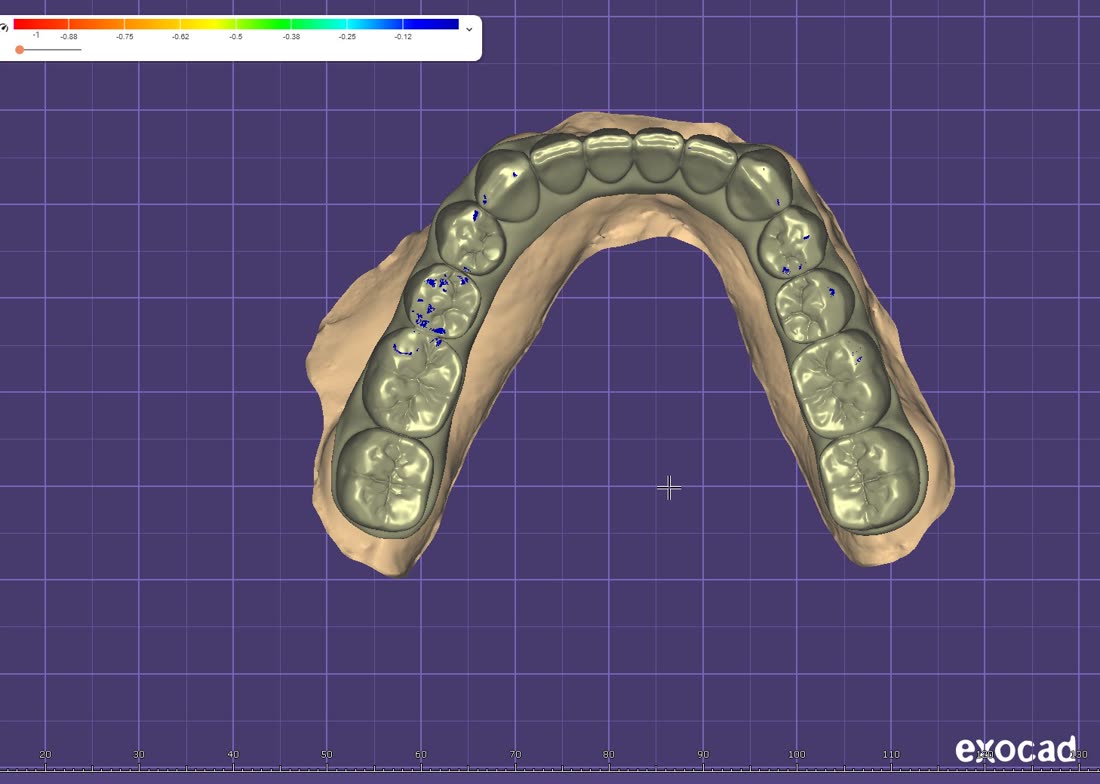Screen dimensions: 1100x784
Task: Click the exocad logo
Action: point(1016,749)
